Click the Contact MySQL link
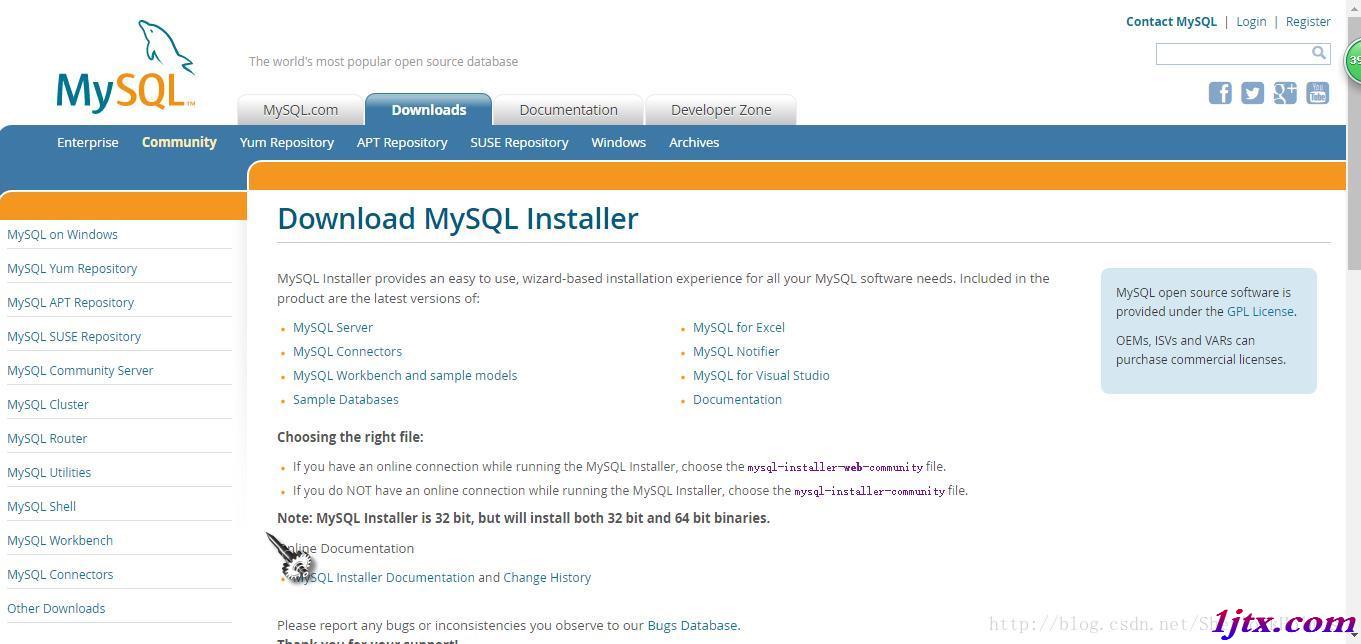1361x644 pixels. (1171, 21)
